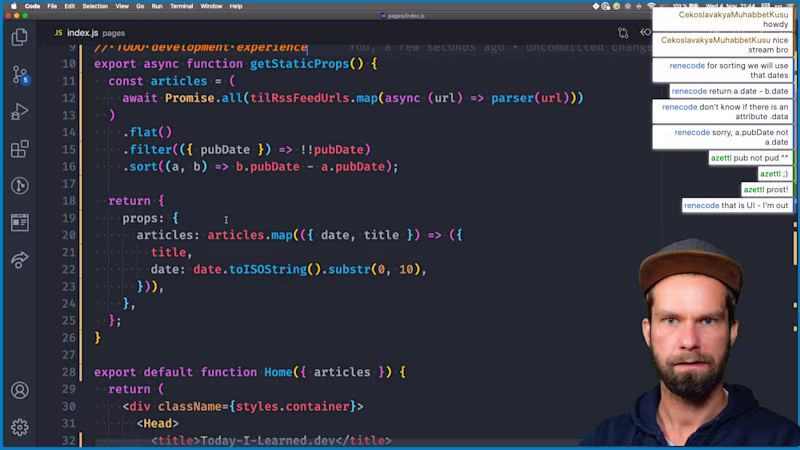Open the browser preview layout icon

click(19, 222)
